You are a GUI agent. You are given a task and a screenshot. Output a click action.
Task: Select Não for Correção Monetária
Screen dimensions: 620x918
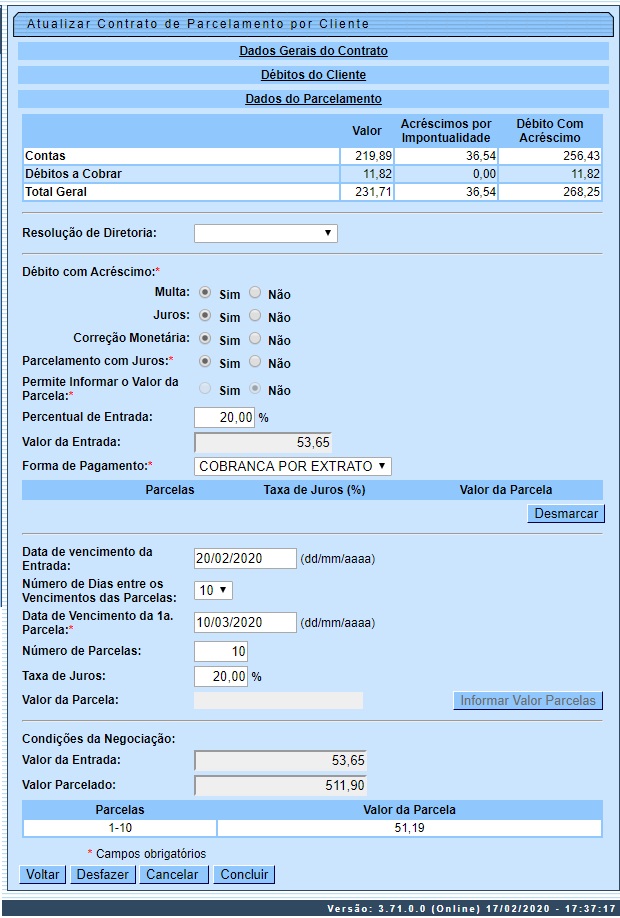click(255, 339)
